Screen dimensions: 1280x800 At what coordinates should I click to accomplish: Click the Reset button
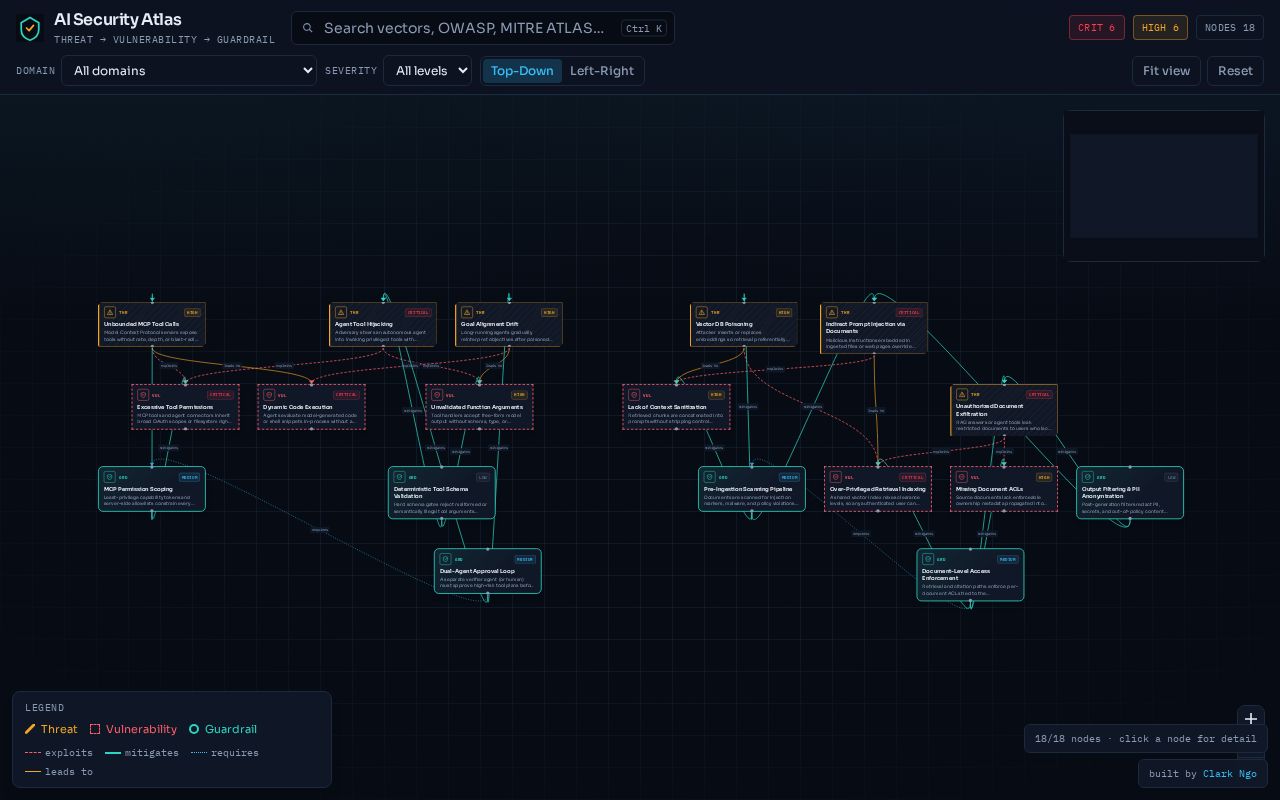[1235, 71]
